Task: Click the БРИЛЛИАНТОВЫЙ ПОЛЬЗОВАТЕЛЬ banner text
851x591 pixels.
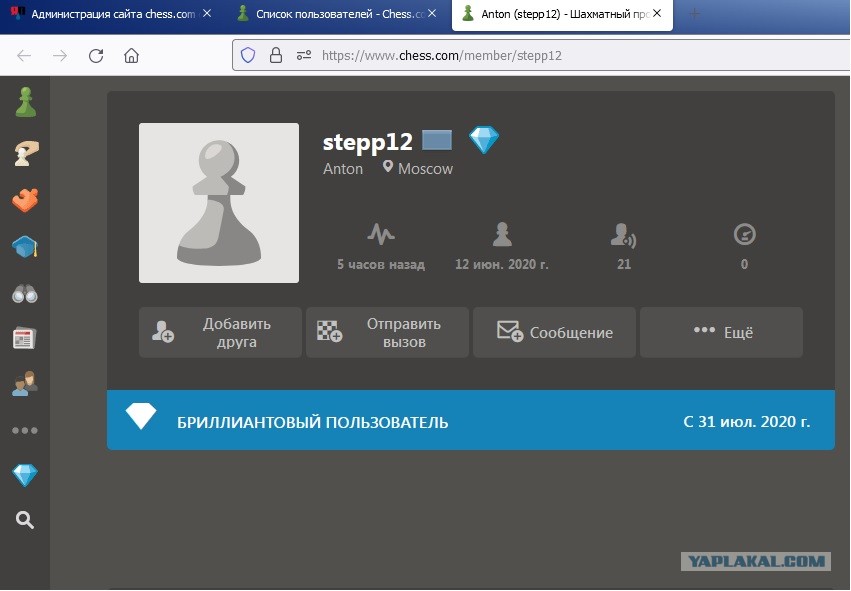Action: tap(313, 422)
